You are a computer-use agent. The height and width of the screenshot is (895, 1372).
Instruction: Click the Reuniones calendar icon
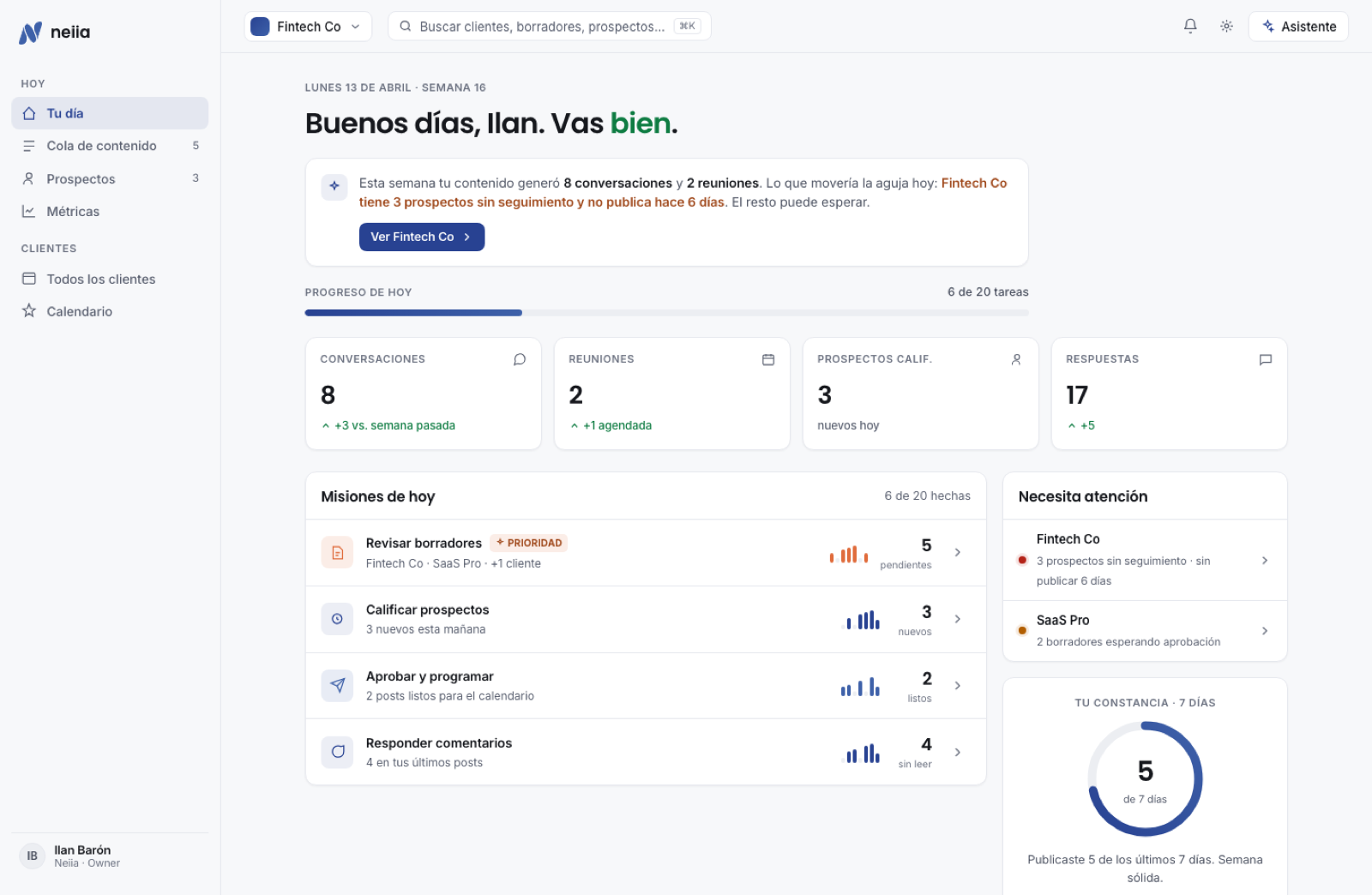point(768,359)
